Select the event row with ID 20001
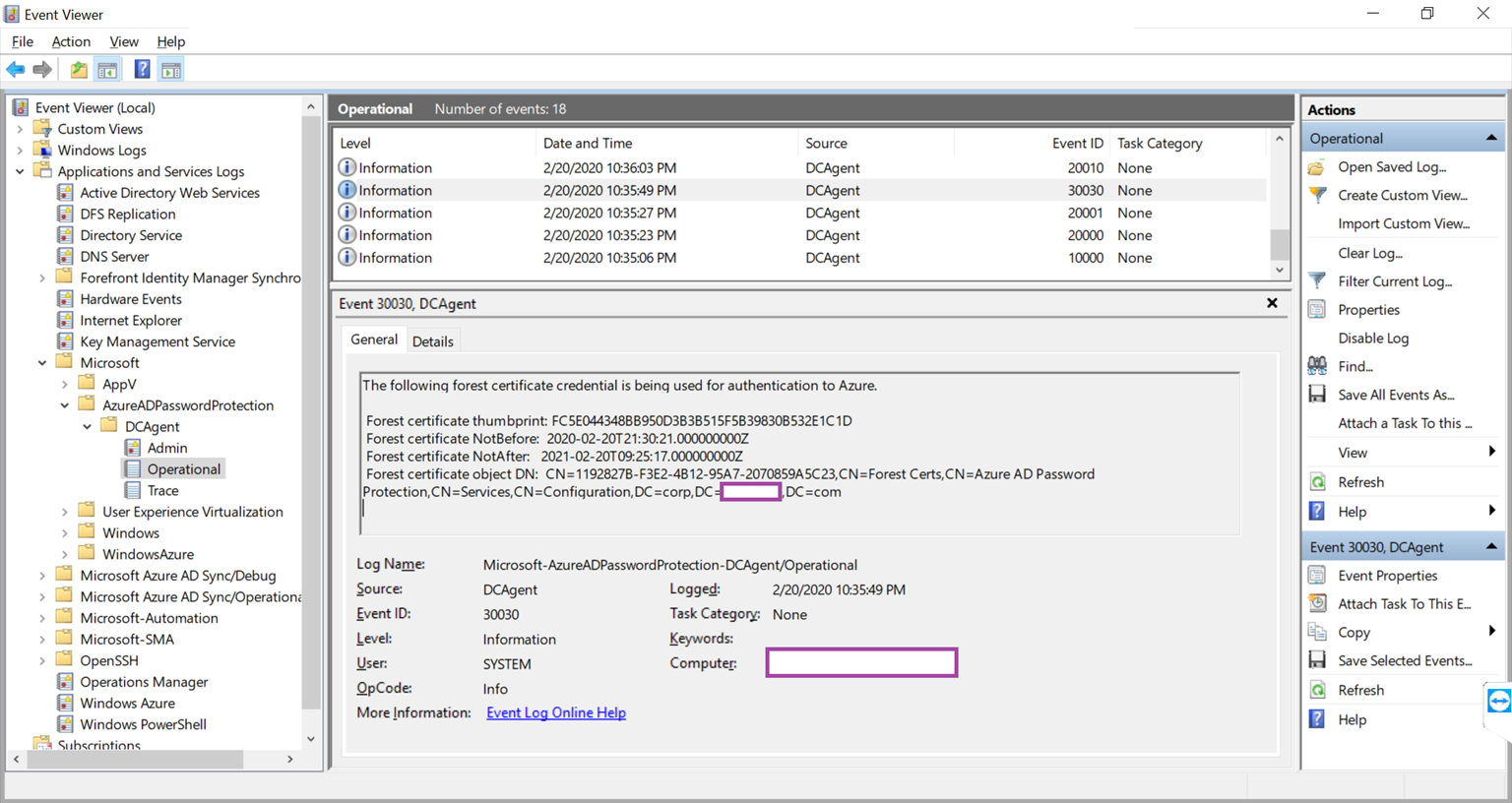This screenshot has width=1512, height=803. tap(800, 213)
